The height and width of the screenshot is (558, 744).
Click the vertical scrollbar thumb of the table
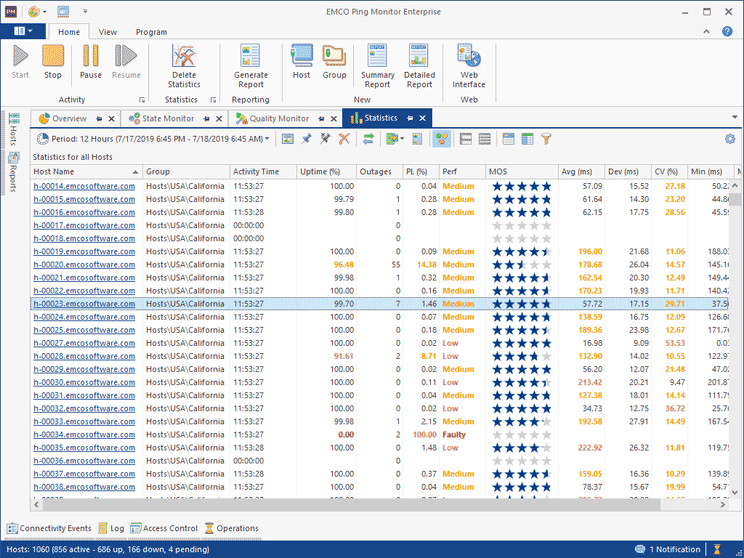point(735,199)
